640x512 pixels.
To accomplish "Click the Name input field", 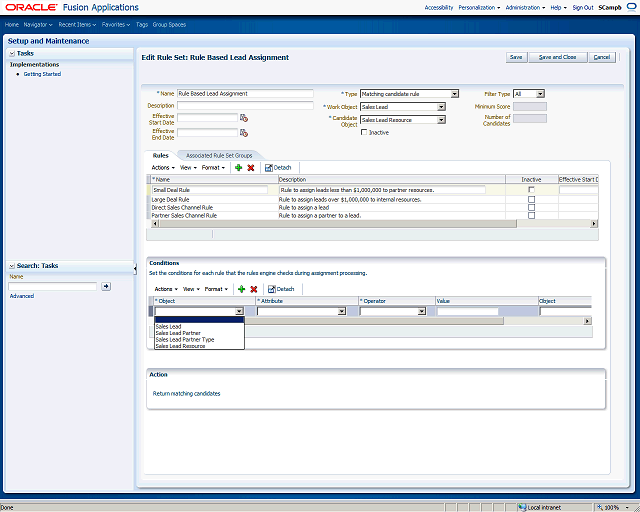I will [245, 93].
